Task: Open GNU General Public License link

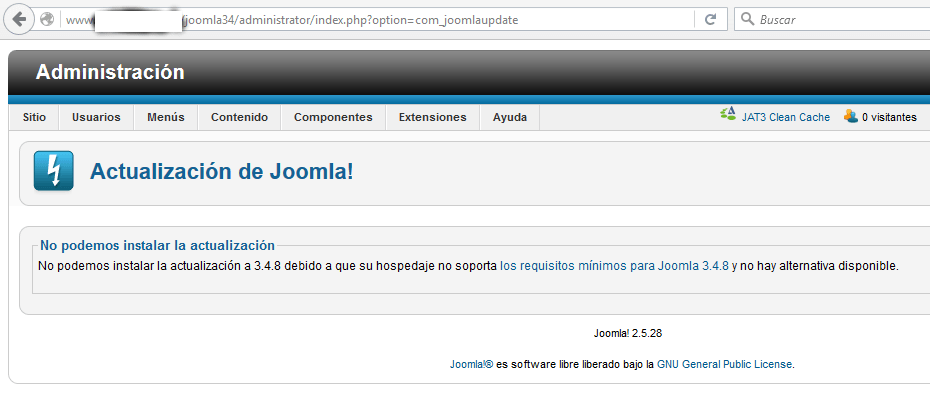Action: [x=724, y=364]
